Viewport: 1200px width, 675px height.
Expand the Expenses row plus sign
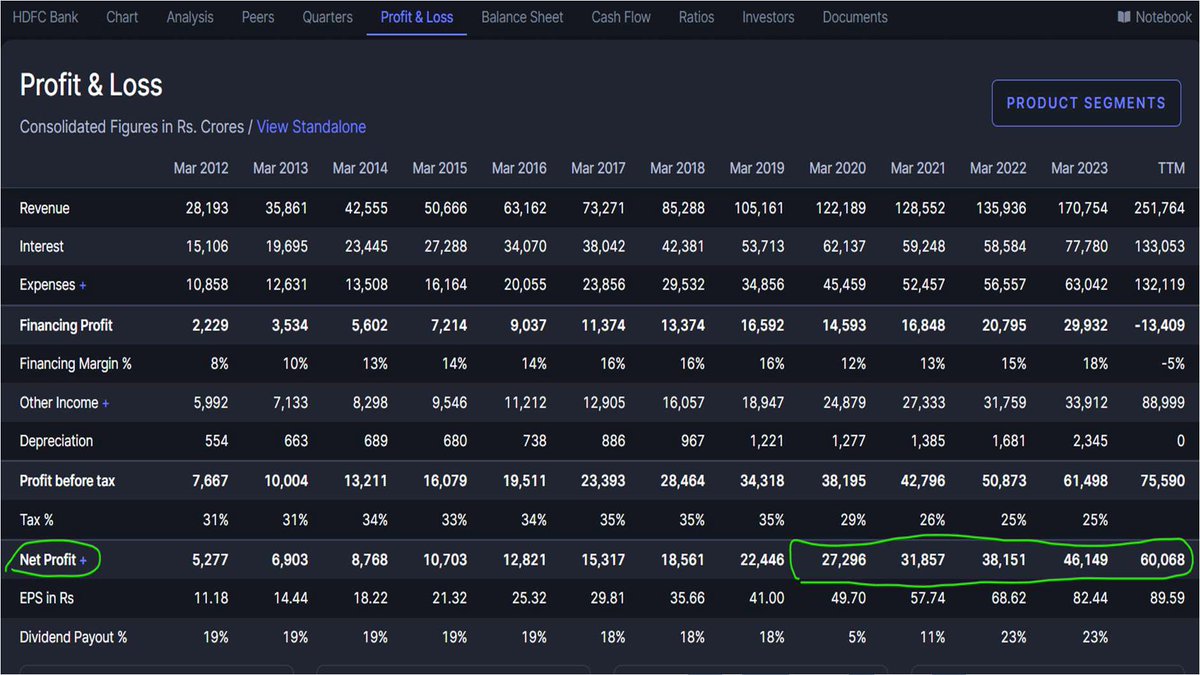(x=83, y=285)
